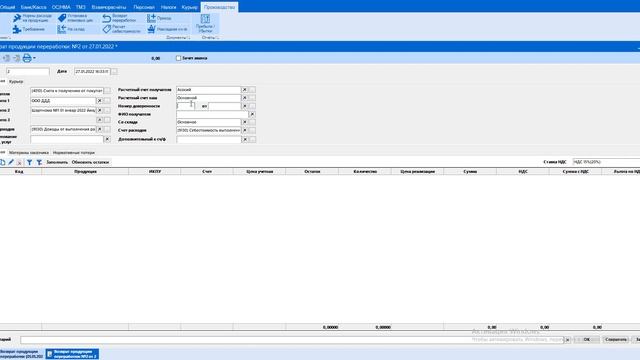Open selector button for Счет расходов
Screen dimensions: 640x360
click(252, 130)
